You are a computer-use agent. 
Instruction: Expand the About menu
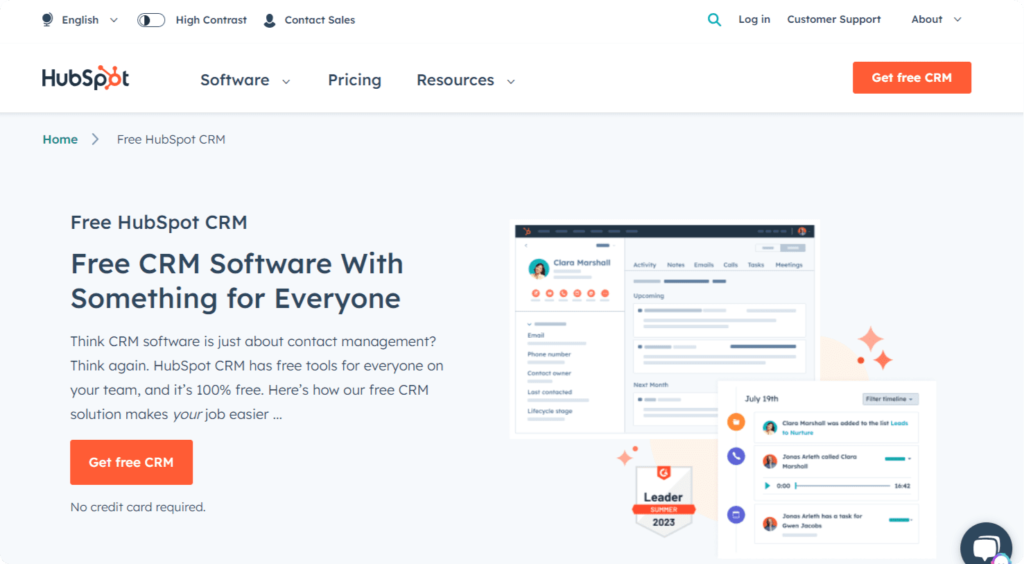point(936,20)
